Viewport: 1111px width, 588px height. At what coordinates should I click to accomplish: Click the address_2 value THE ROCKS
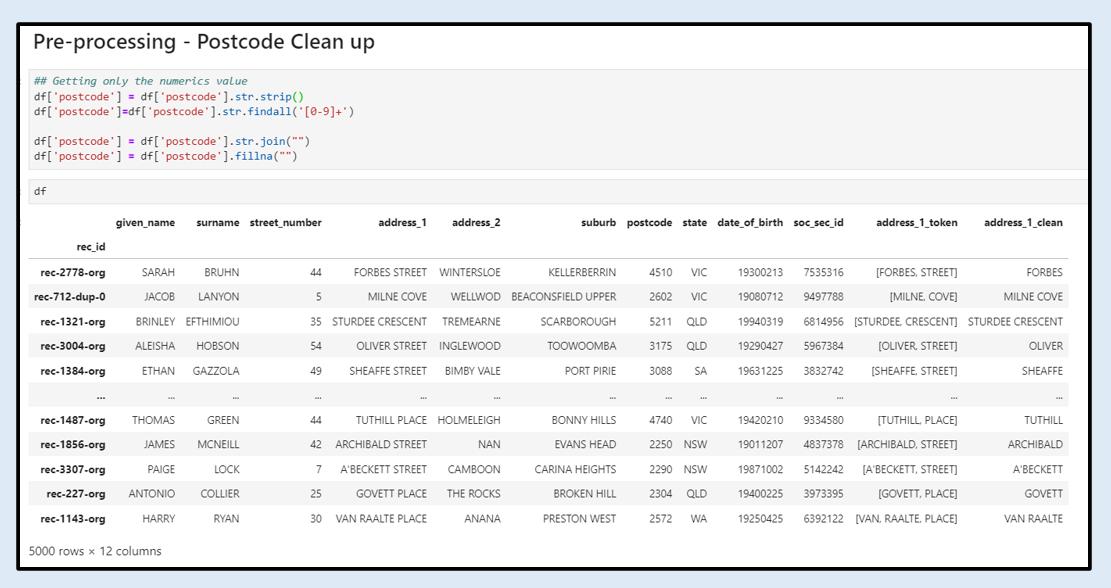tap(473, 494)
